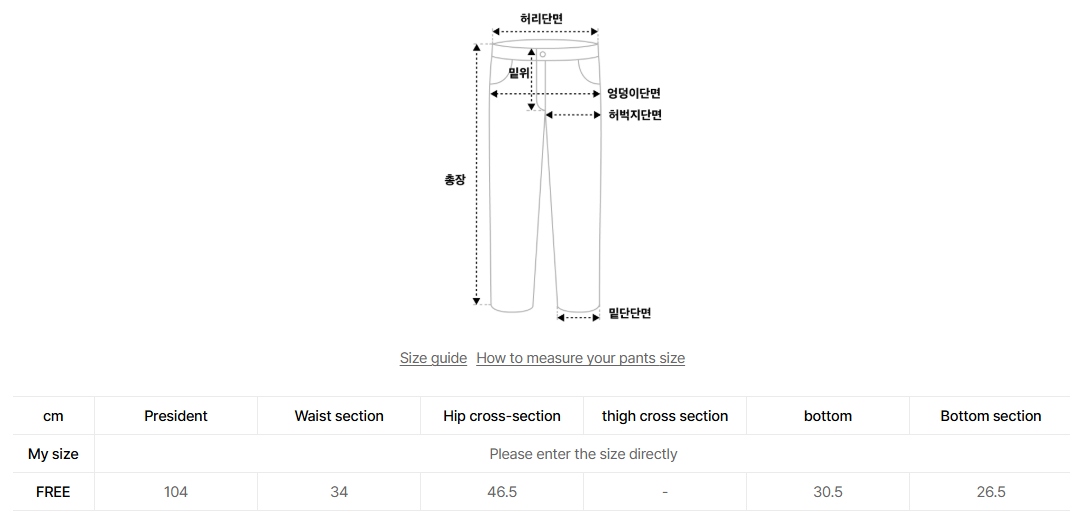Click the 총장 label left of the pants

click(455, 180)
